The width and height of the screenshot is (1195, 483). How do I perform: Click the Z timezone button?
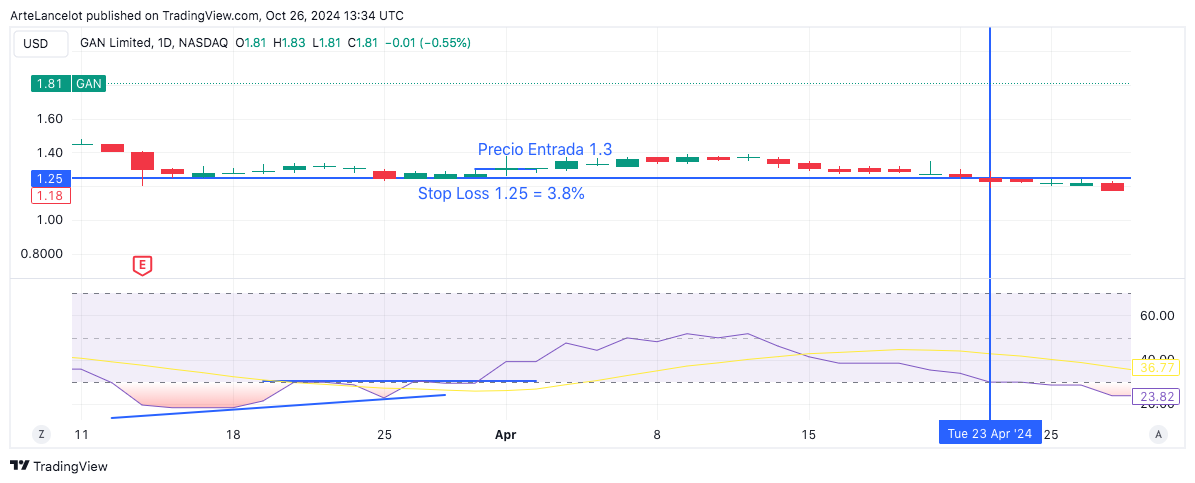[x=41, y=434]
